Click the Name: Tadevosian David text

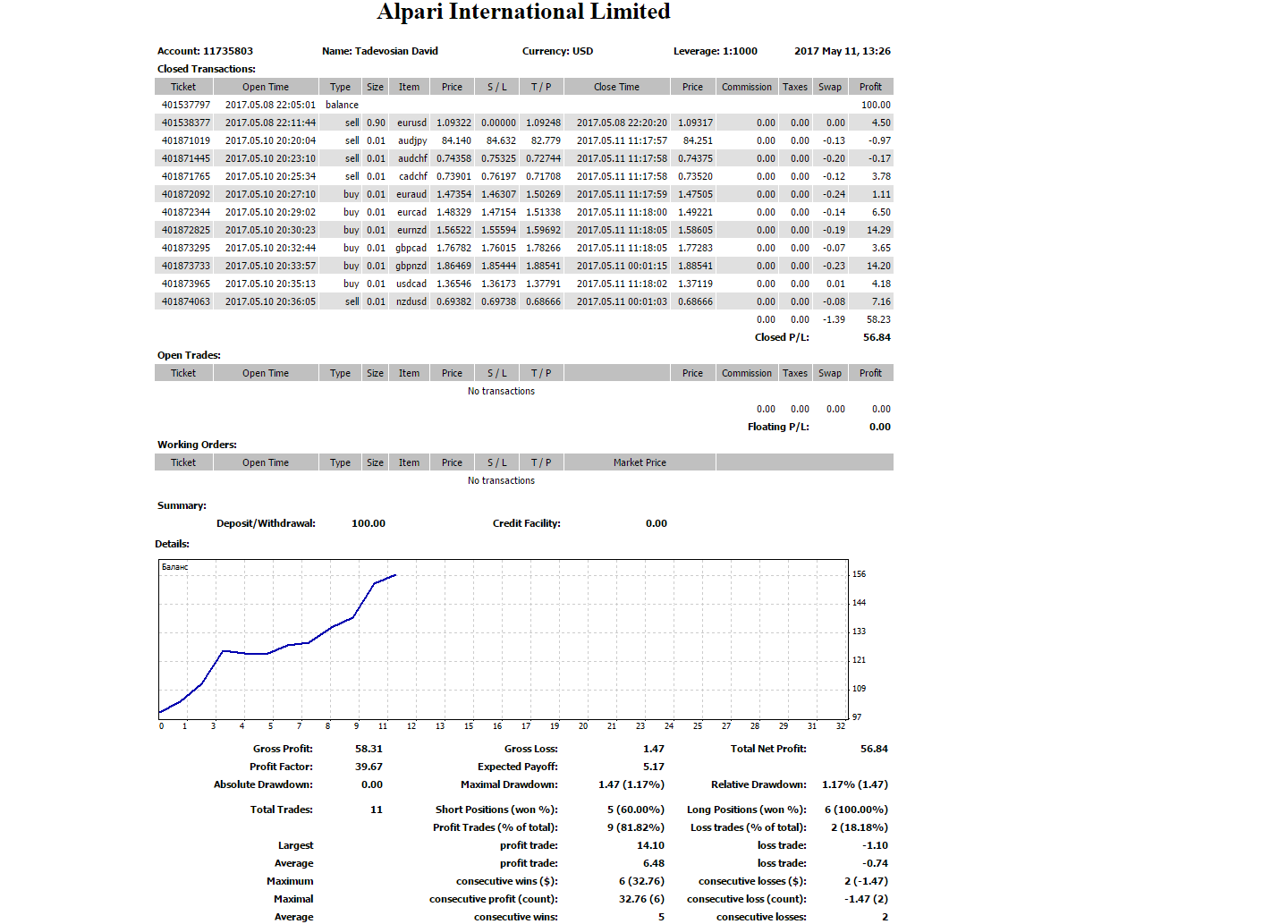[x=380, y=51]
